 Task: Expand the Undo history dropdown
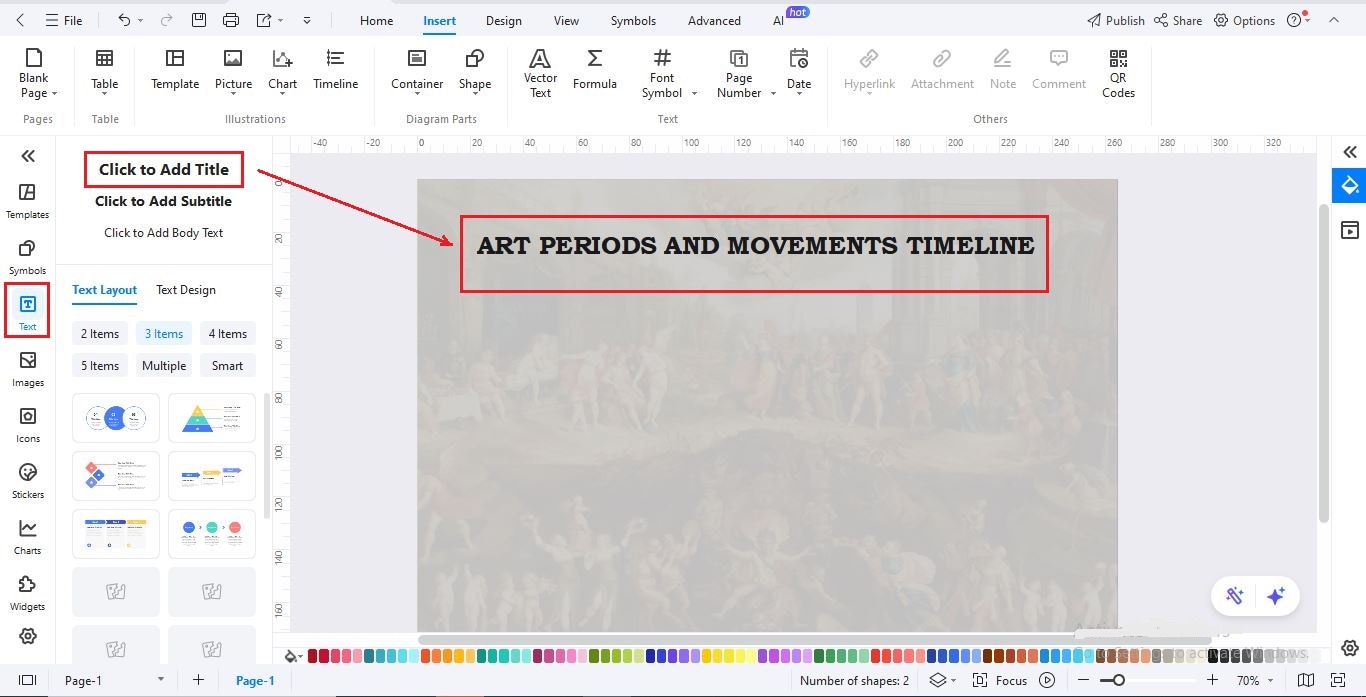tap(140, 20)
